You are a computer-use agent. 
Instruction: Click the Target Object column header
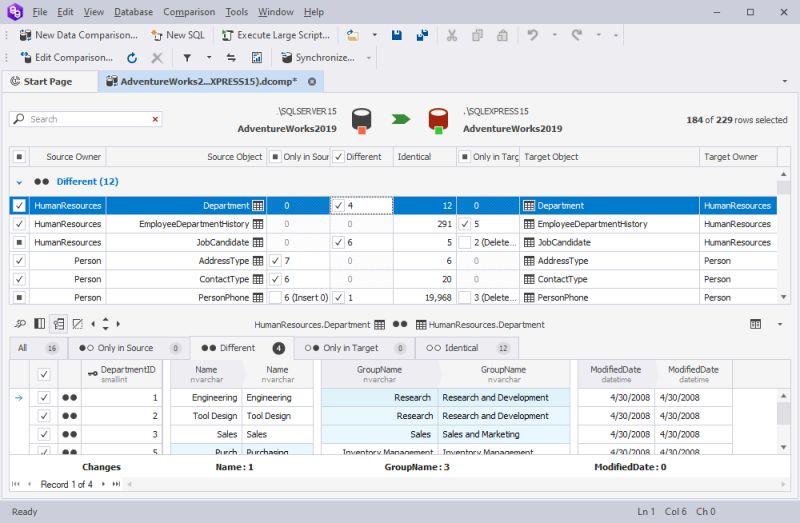609,157
